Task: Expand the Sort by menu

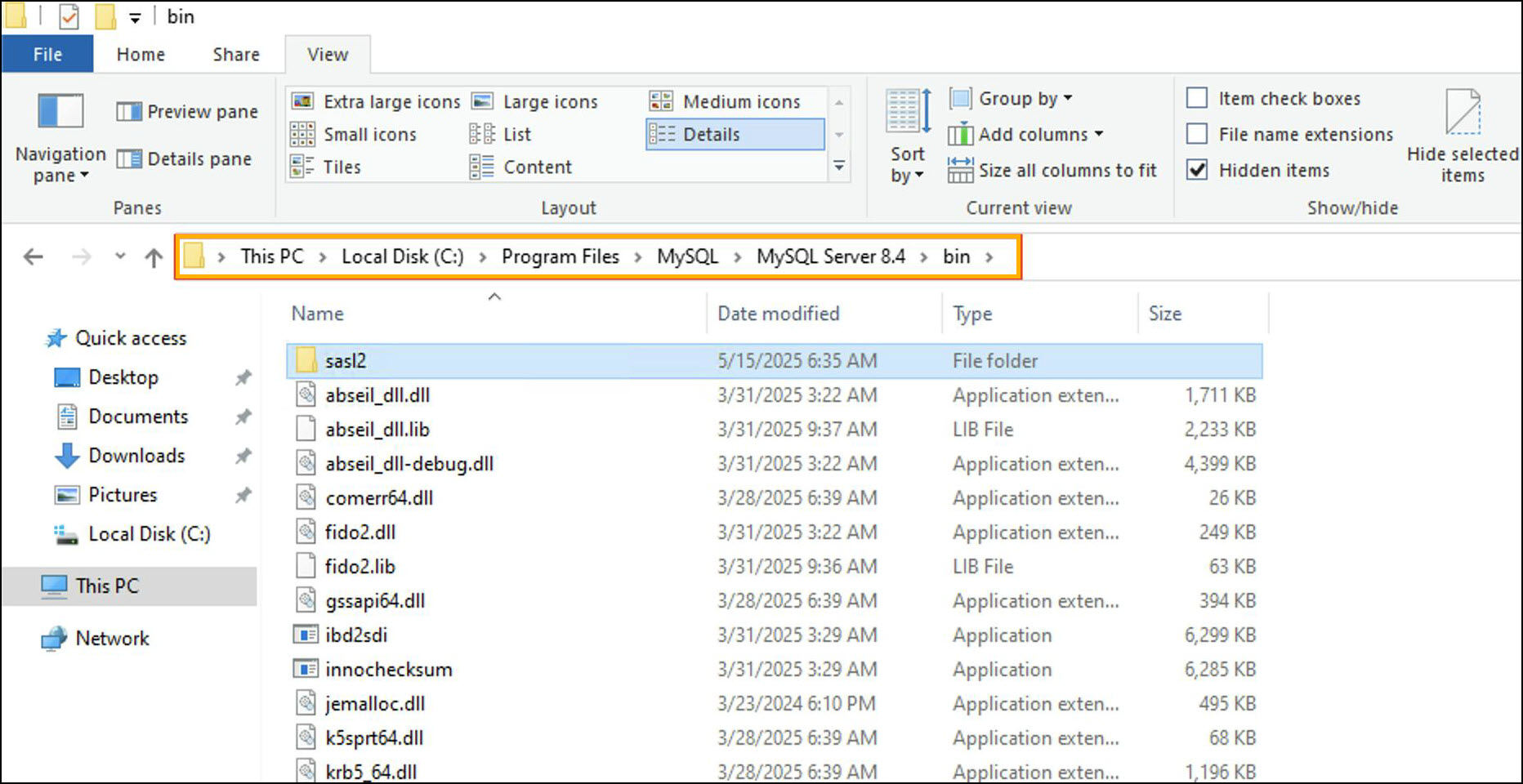Action: tap(907, 164)
